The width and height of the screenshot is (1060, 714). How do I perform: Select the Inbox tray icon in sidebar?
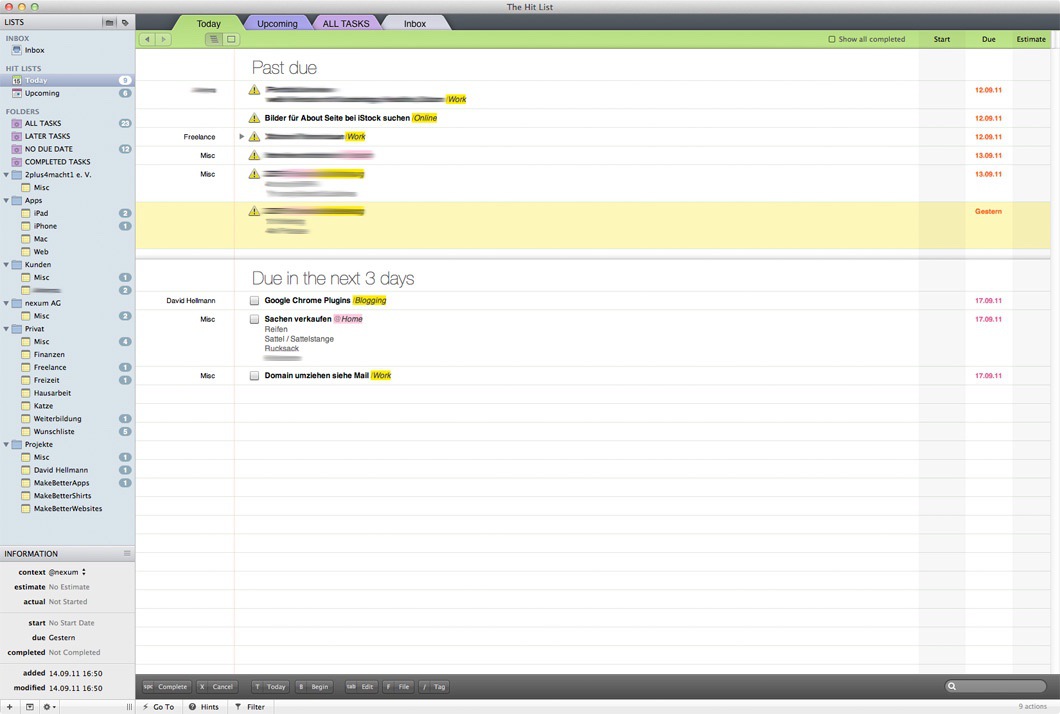point(17,50)
